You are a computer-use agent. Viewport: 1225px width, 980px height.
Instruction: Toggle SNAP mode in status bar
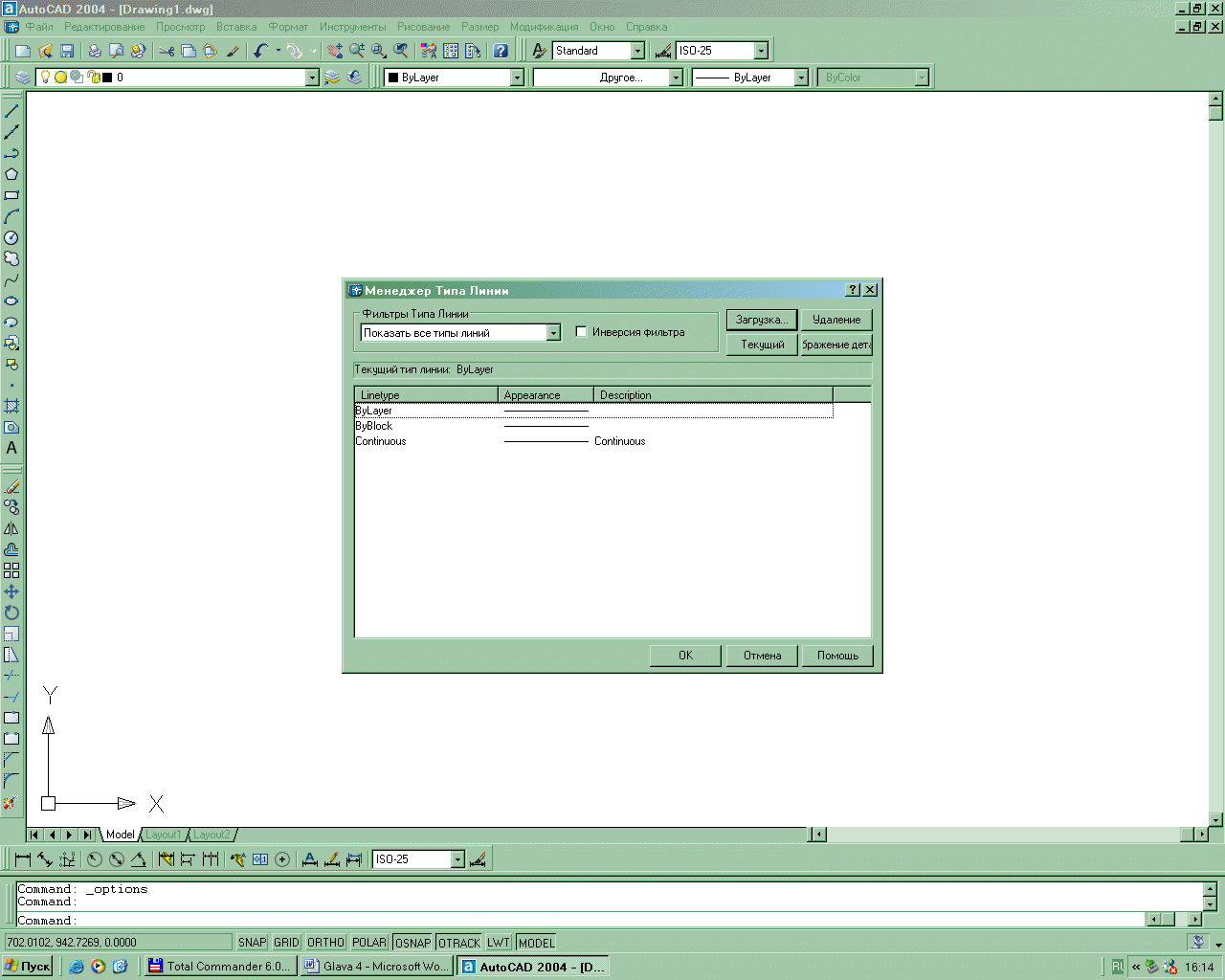(253, 943)
